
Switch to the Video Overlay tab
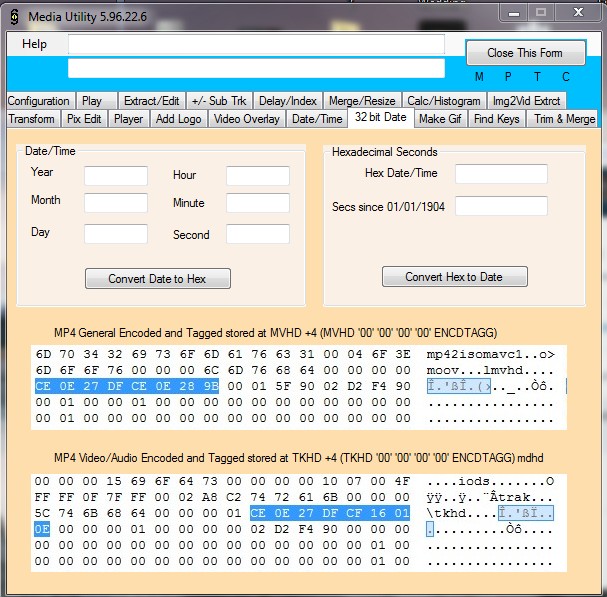[247, 119]
